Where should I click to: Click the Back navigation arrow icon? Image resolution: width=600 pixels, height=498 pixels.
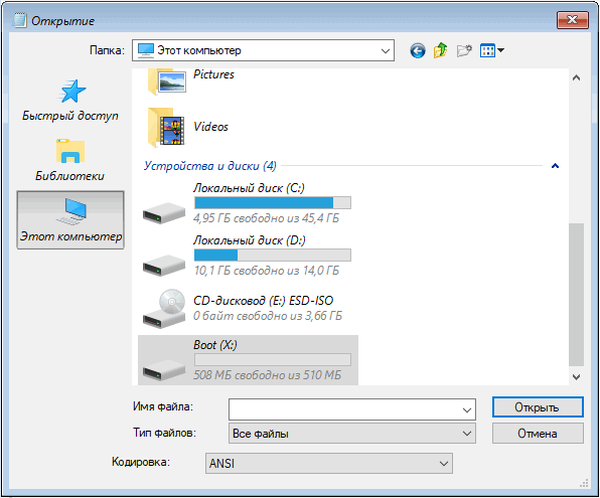417,51
